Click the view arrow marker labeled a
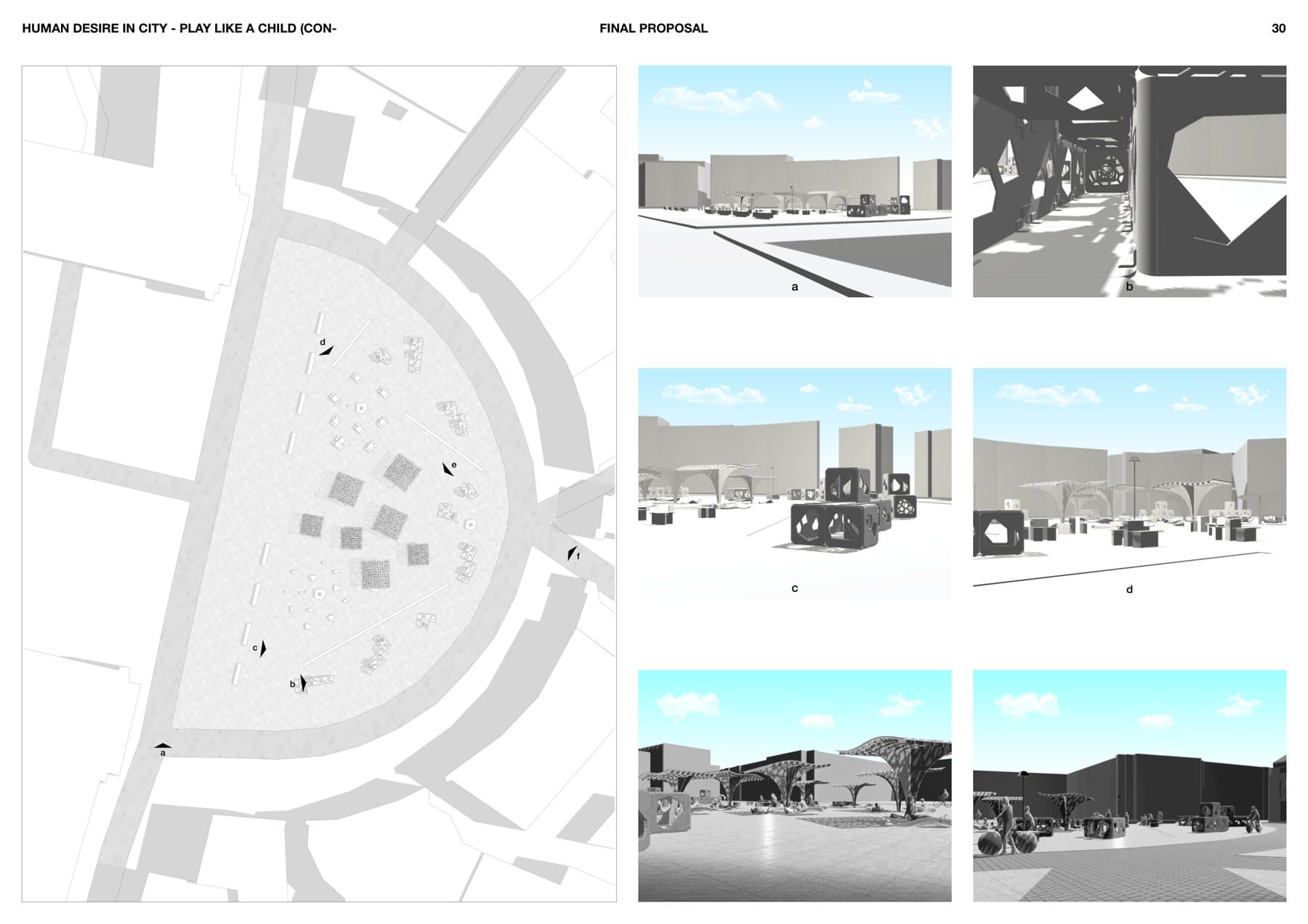 163,745
